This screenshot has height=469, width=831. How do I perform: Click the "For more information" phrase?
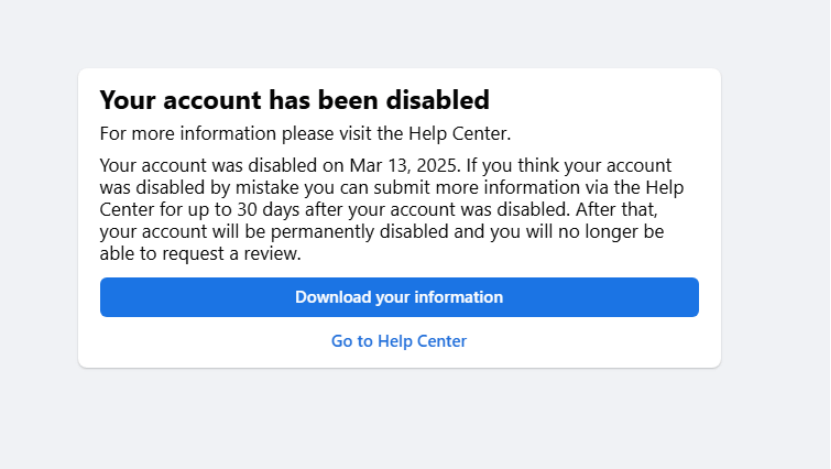(x=166, y=133)
